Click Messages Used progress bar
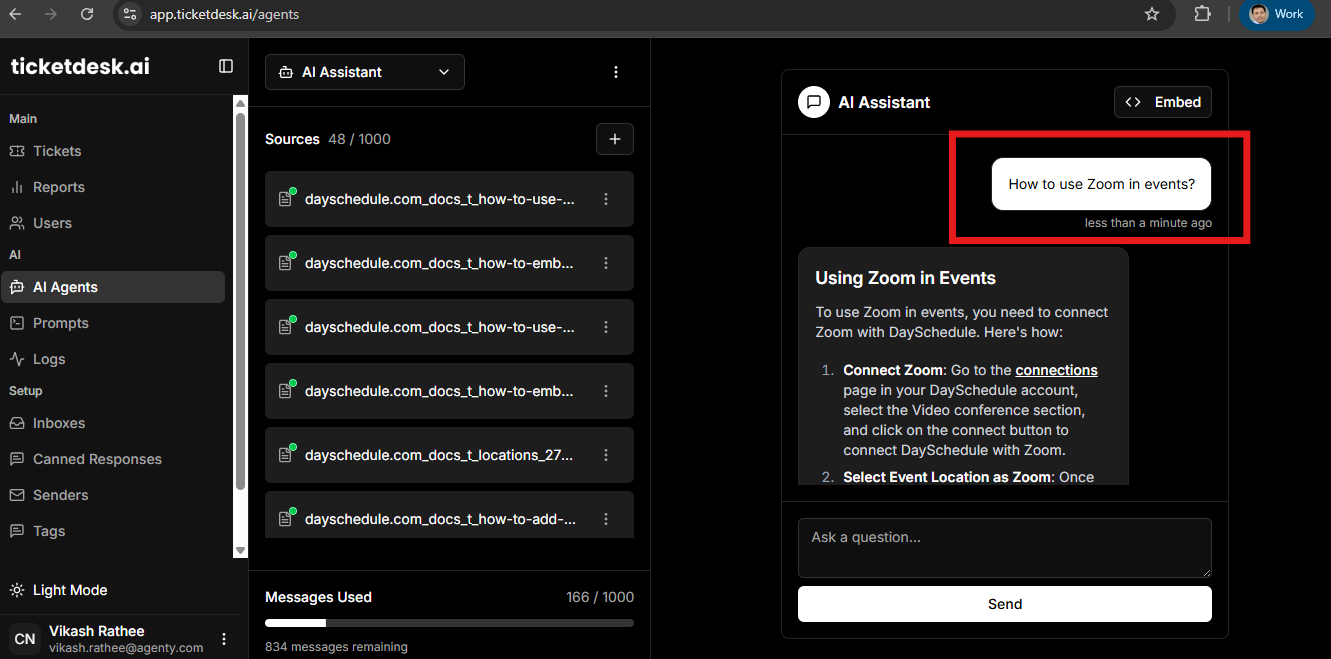Image resolution: width=1331 pixels, height=659 pixels. click(x=449, y=623)
